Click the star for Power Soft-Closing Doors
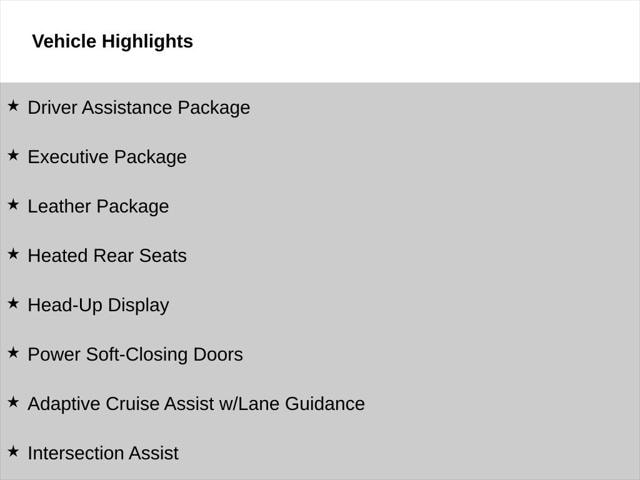Screen dimensions: 640x480 click(13, 352)
